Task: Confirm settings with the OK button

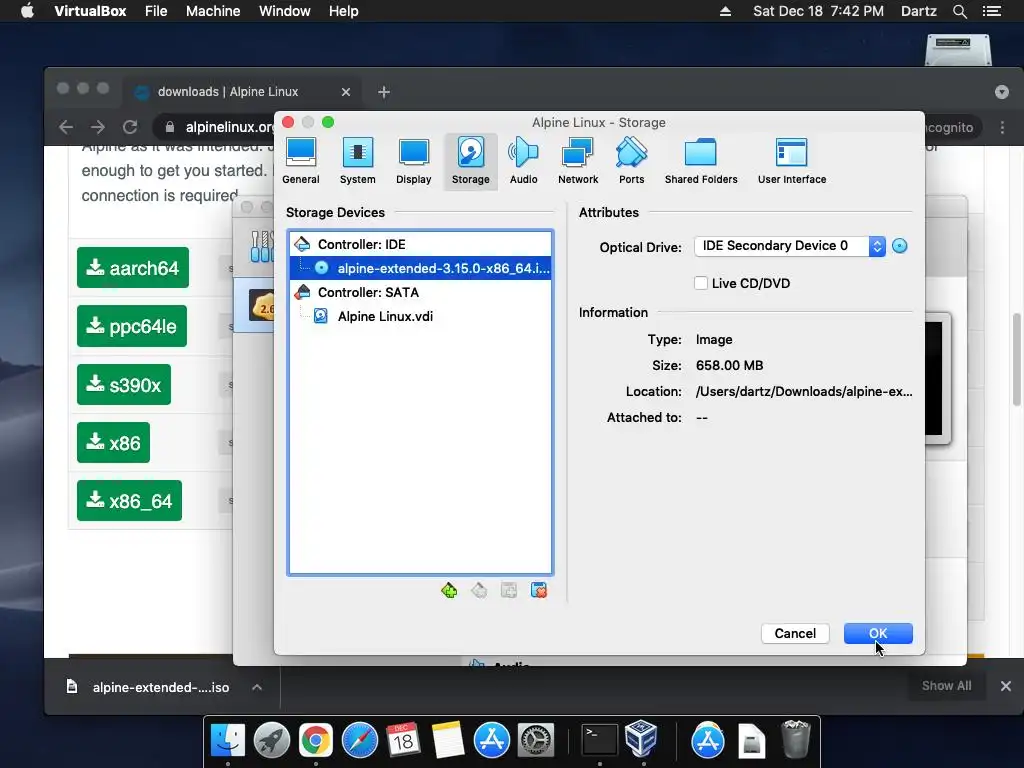Action: tap(878, 633)
